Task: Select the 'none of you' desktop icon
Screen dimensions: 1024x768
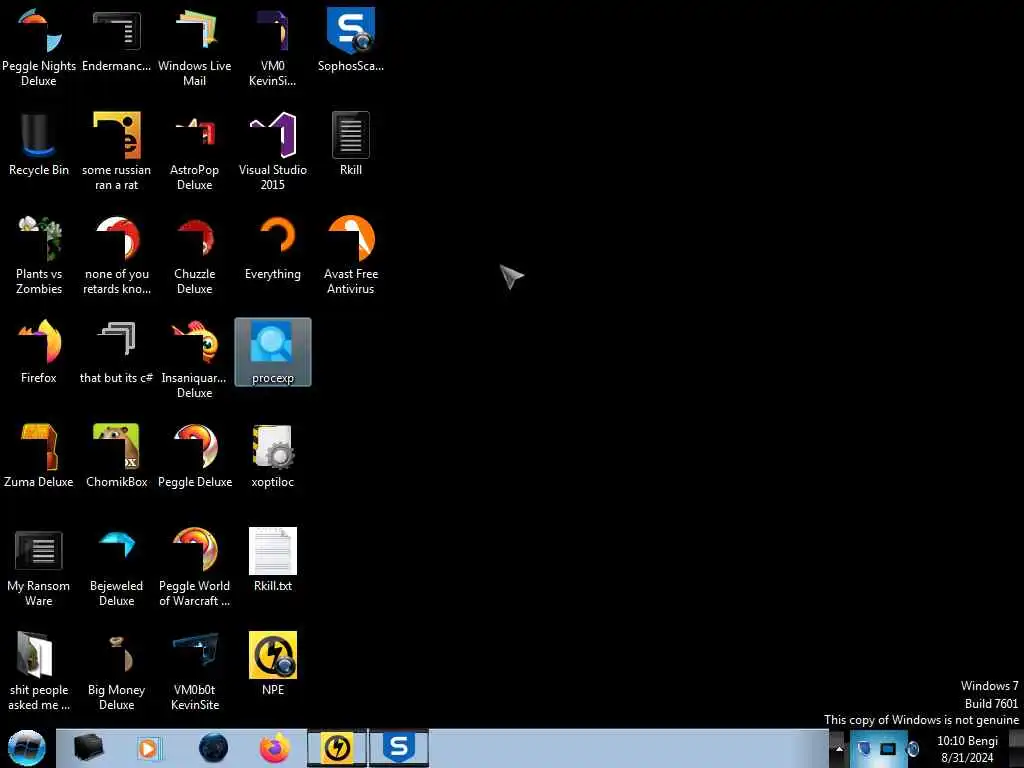Action: click(x=116, y=255)
